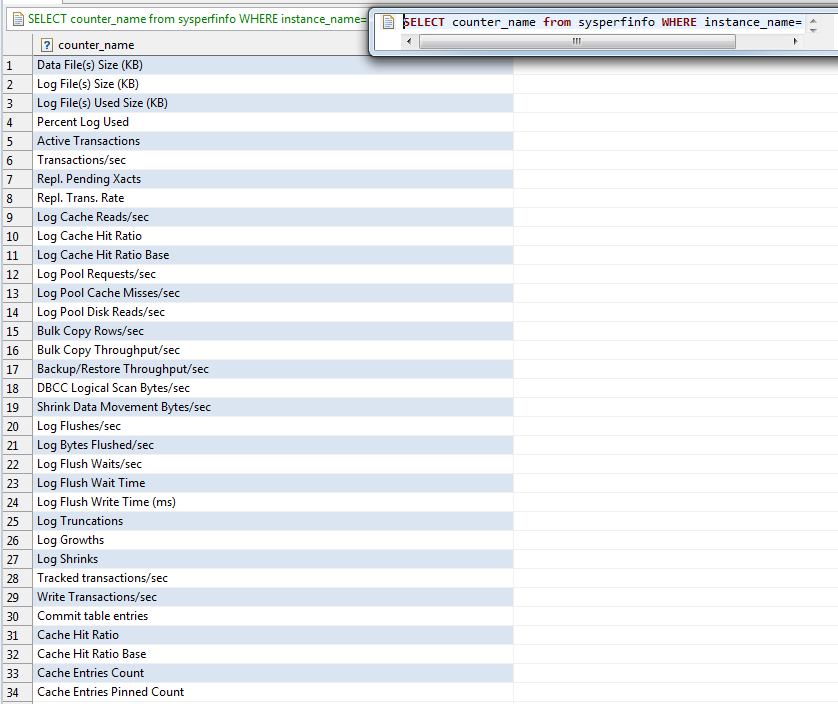
Task: Select the 'Log Cache Hit Ratio' cell in row 10
Action: pos(273,236)
